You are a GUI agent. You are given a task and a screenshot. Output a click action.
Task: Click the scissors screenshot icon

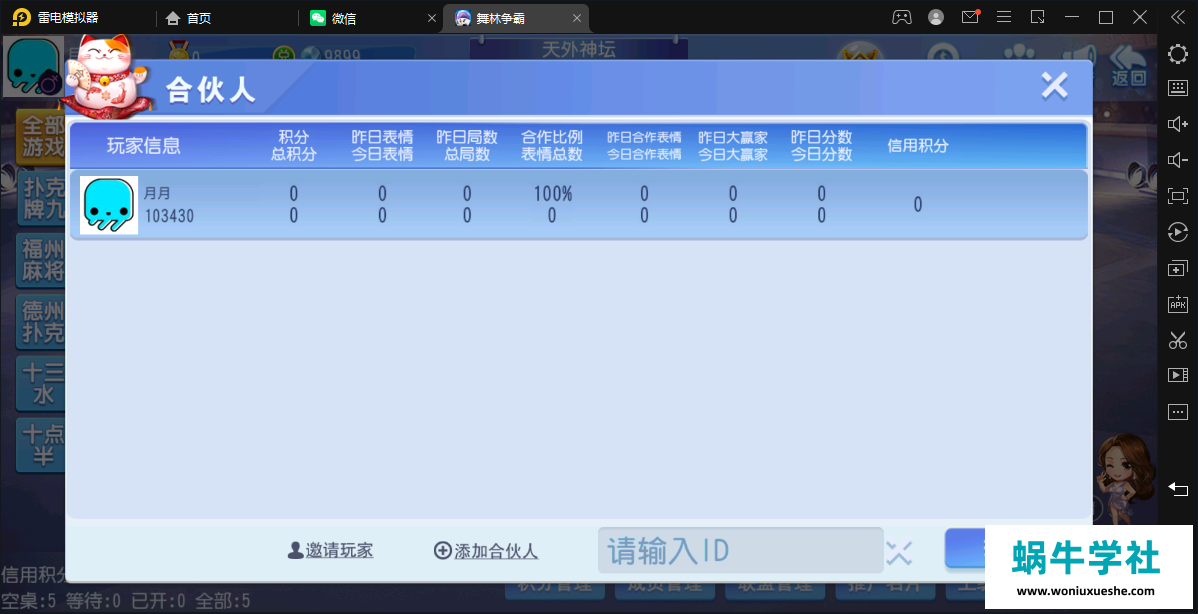tap(1178, 340)
